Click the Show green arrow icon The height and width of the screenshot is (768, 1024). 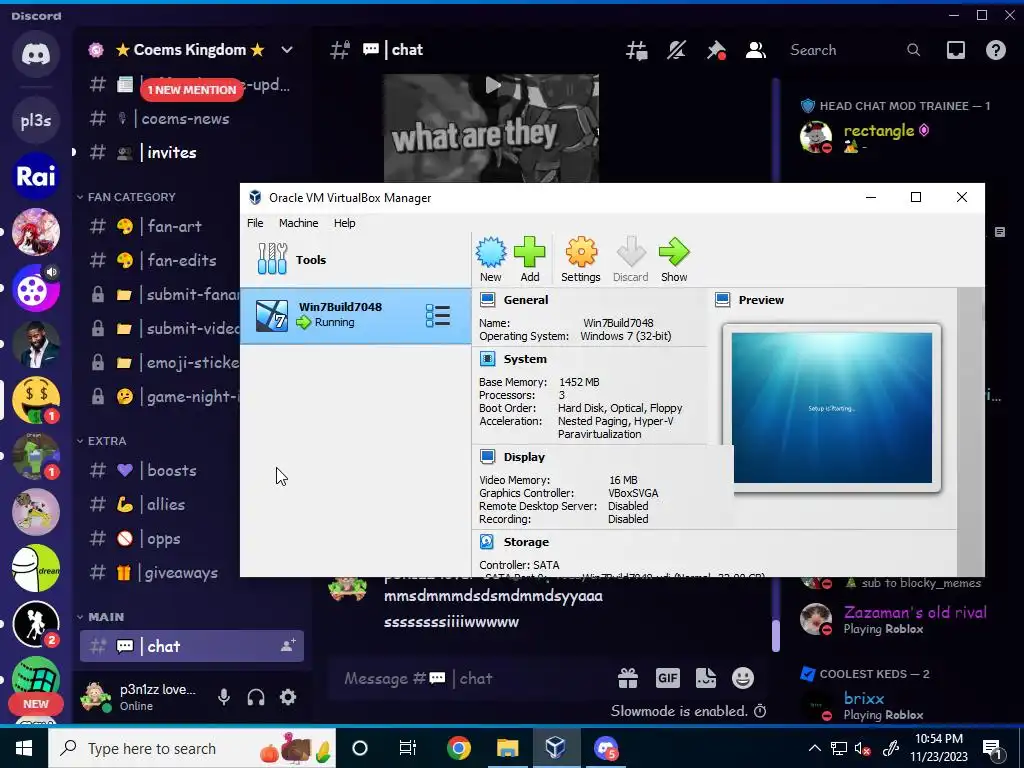point(674,259)
